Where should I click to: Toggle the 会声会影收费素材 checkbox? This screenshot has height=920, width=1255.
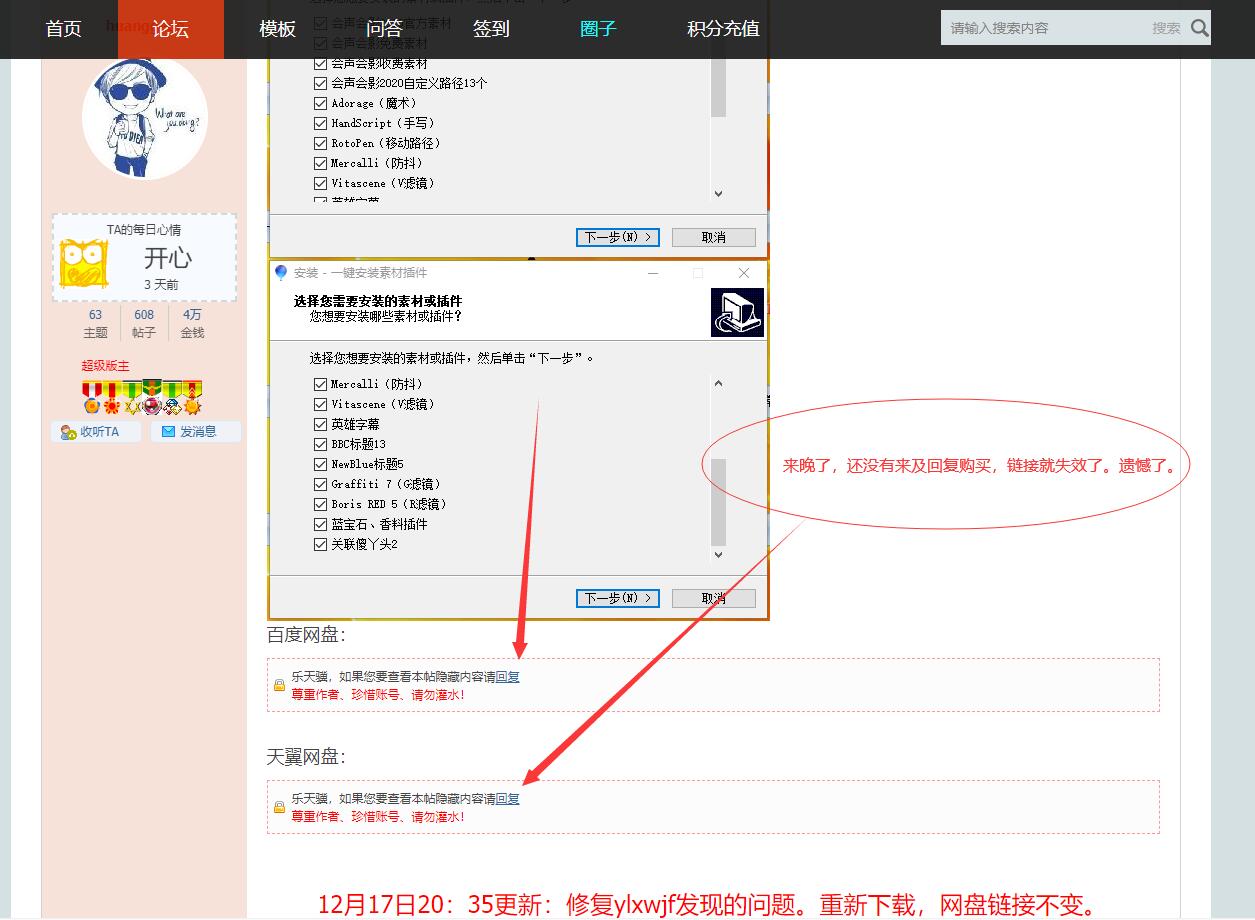pyautogui.click(x=320, y=63)
